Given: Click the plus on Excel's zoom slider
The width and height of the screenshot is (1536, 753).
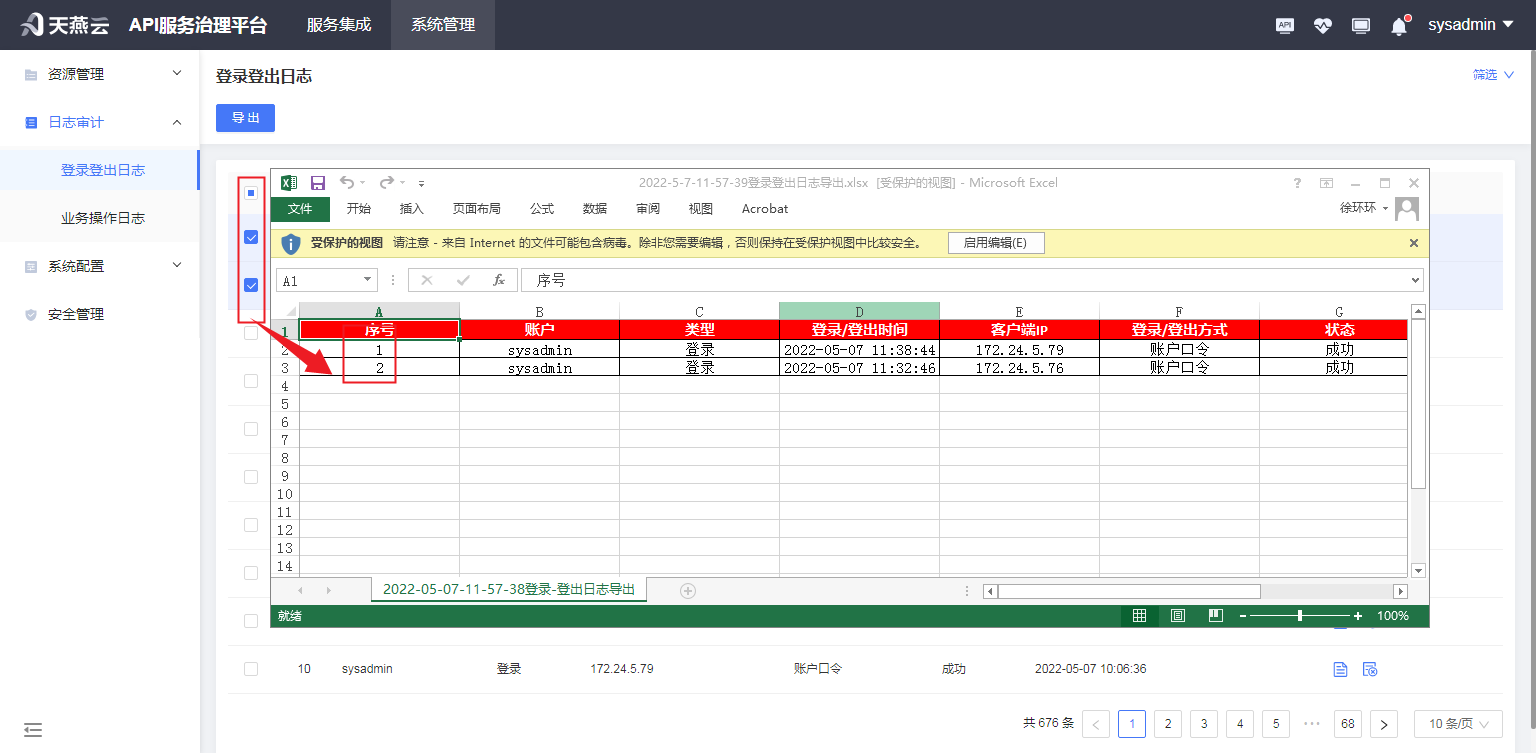Looking at the screenshot, I should pyautogui.click(x=1356, y=616).
